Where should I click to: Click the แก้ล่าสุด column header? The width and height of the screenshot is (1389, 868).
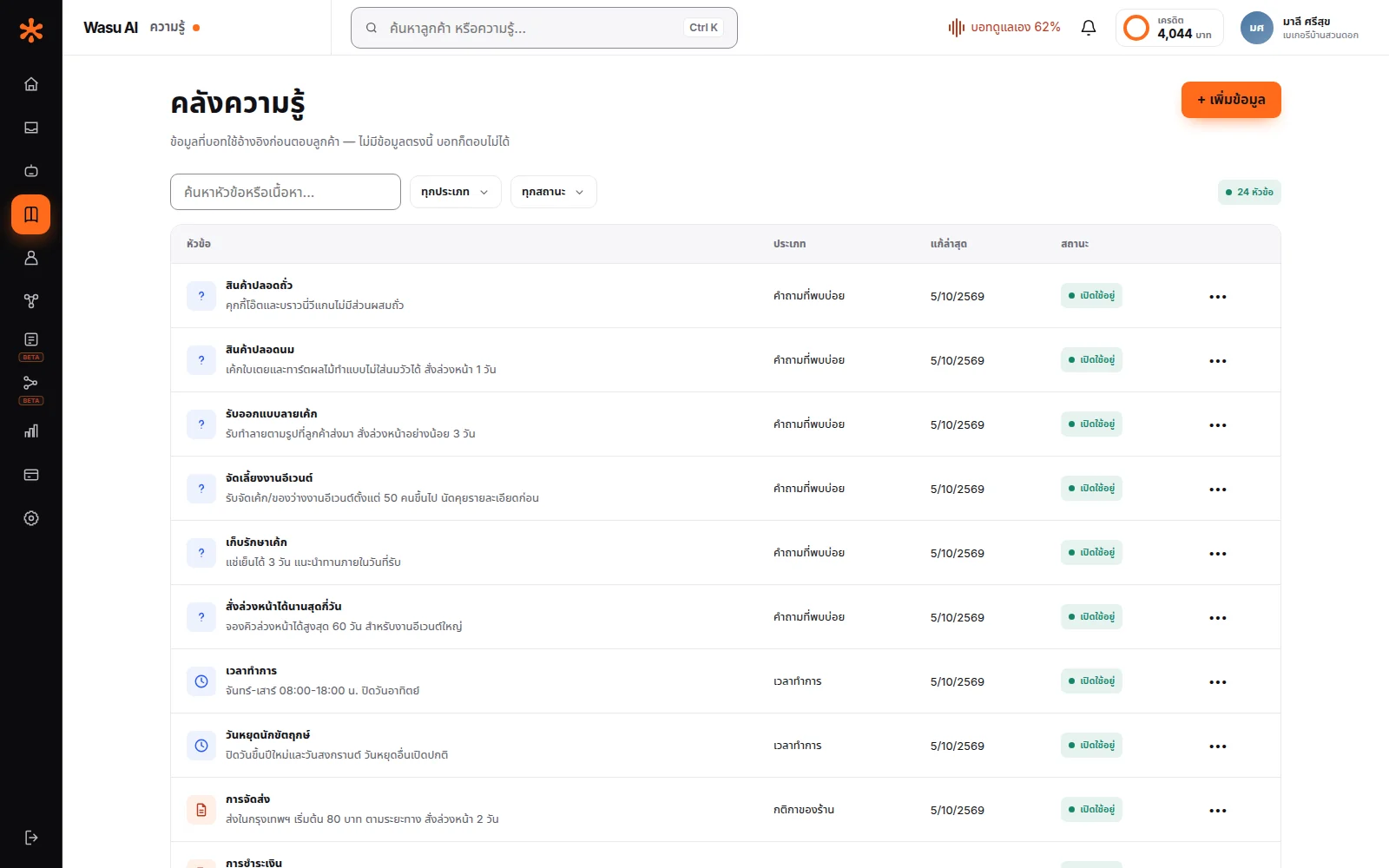(x=948, y=244)
